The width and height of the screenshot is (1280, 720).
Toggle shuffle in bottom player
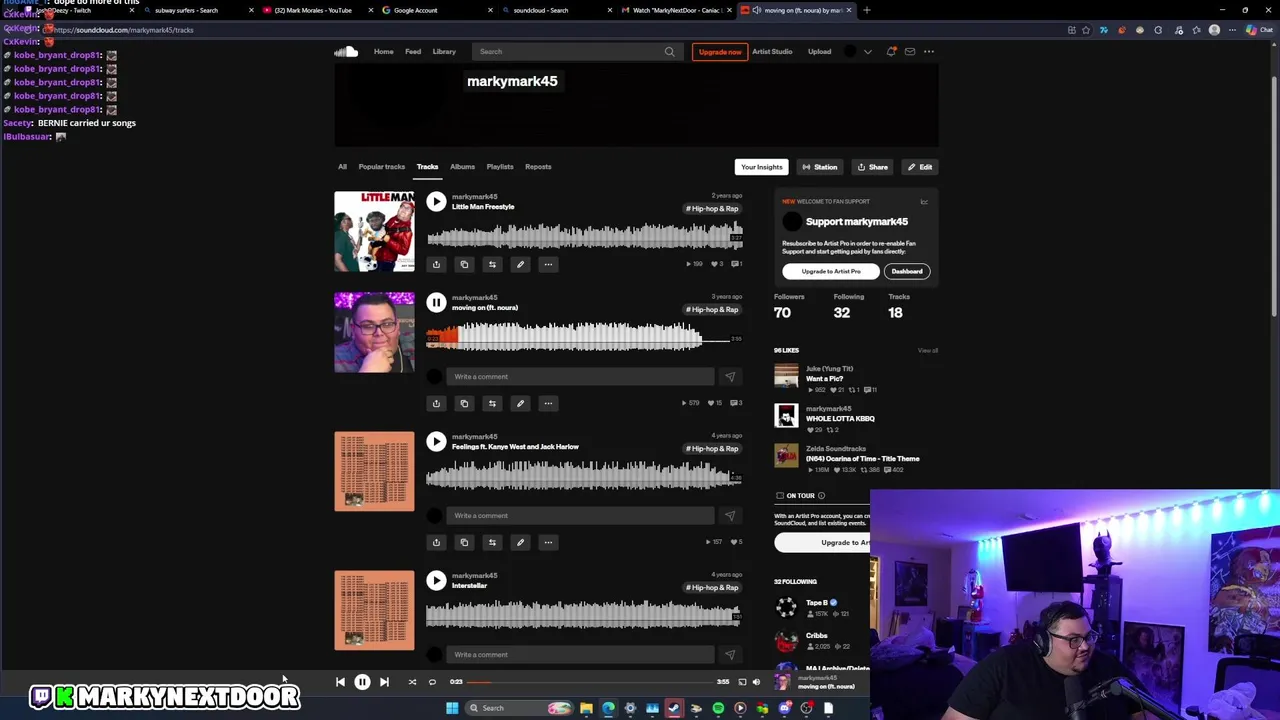412,682
